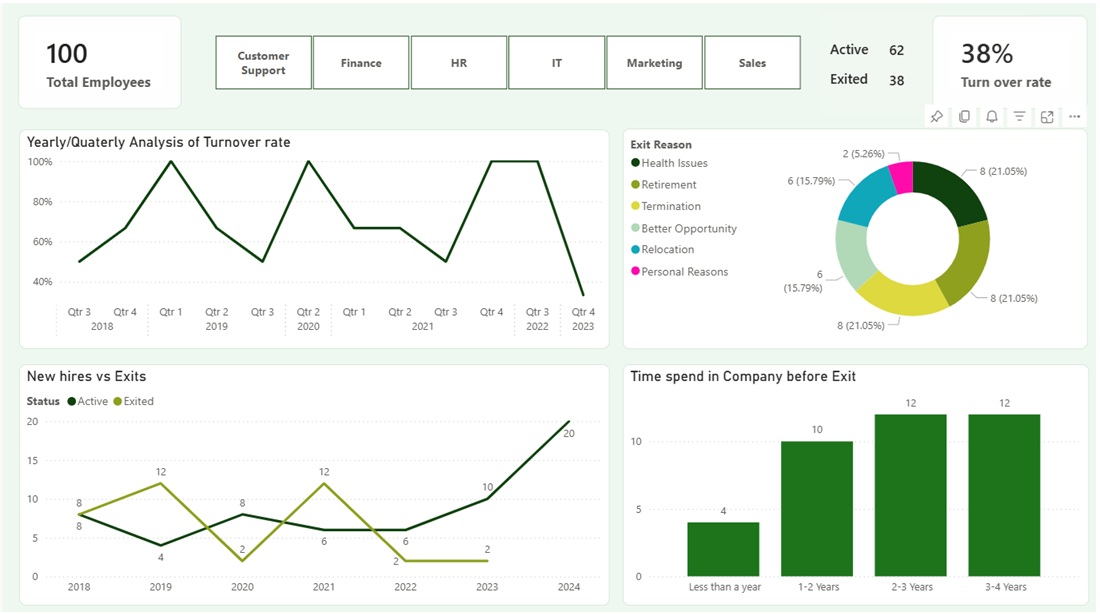Viewport: 1100px width, 614px height.
Task: Click the pink Personal Reasons donut slice
Action: tap(902, 177)
